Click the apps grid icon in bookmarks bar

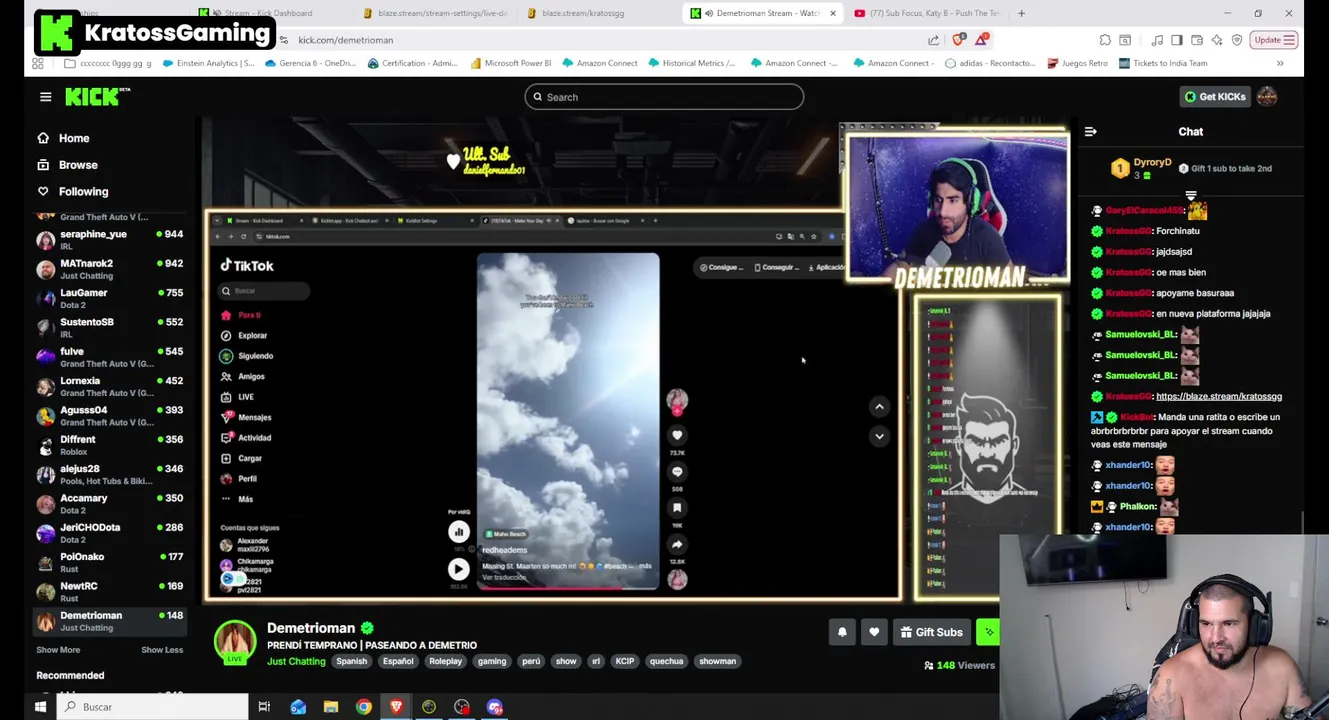click(x=38, y=63)
